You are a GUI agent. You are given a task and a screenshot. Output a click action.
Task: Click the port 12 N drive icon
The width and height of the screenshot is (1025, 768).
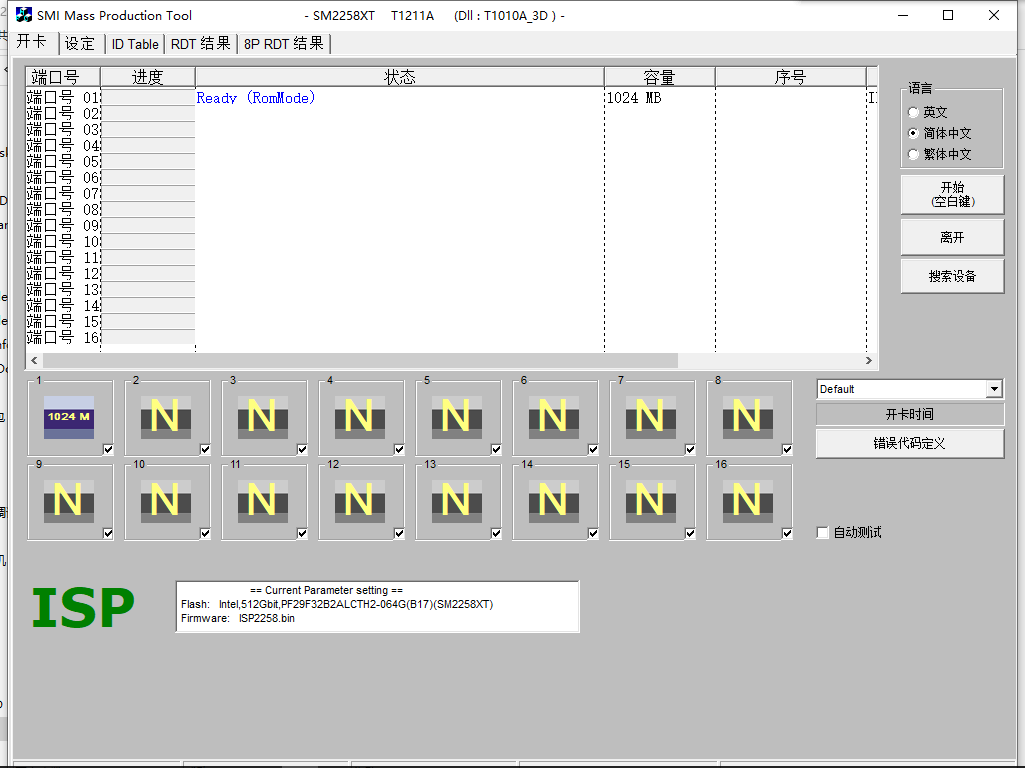point(360,501)
